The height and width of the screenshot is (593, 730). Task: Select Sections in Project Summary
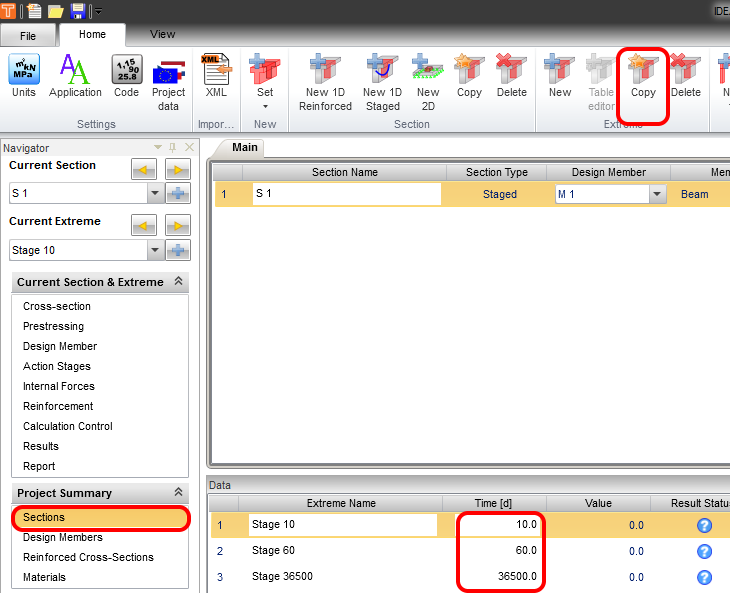coord(100,518)
